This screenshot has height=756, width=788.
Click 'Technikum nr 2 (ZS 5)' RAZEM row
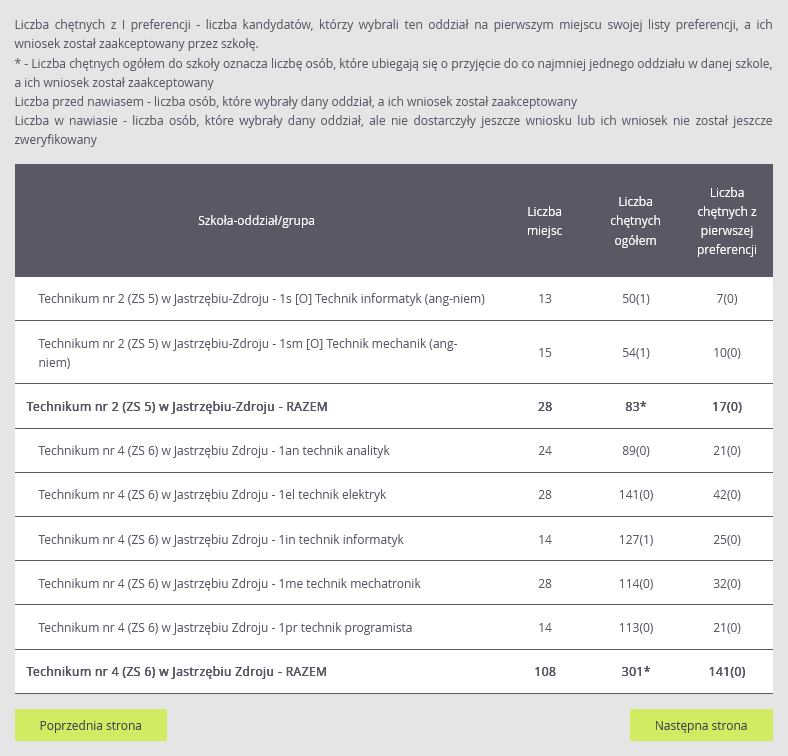(x=177, y=407)
